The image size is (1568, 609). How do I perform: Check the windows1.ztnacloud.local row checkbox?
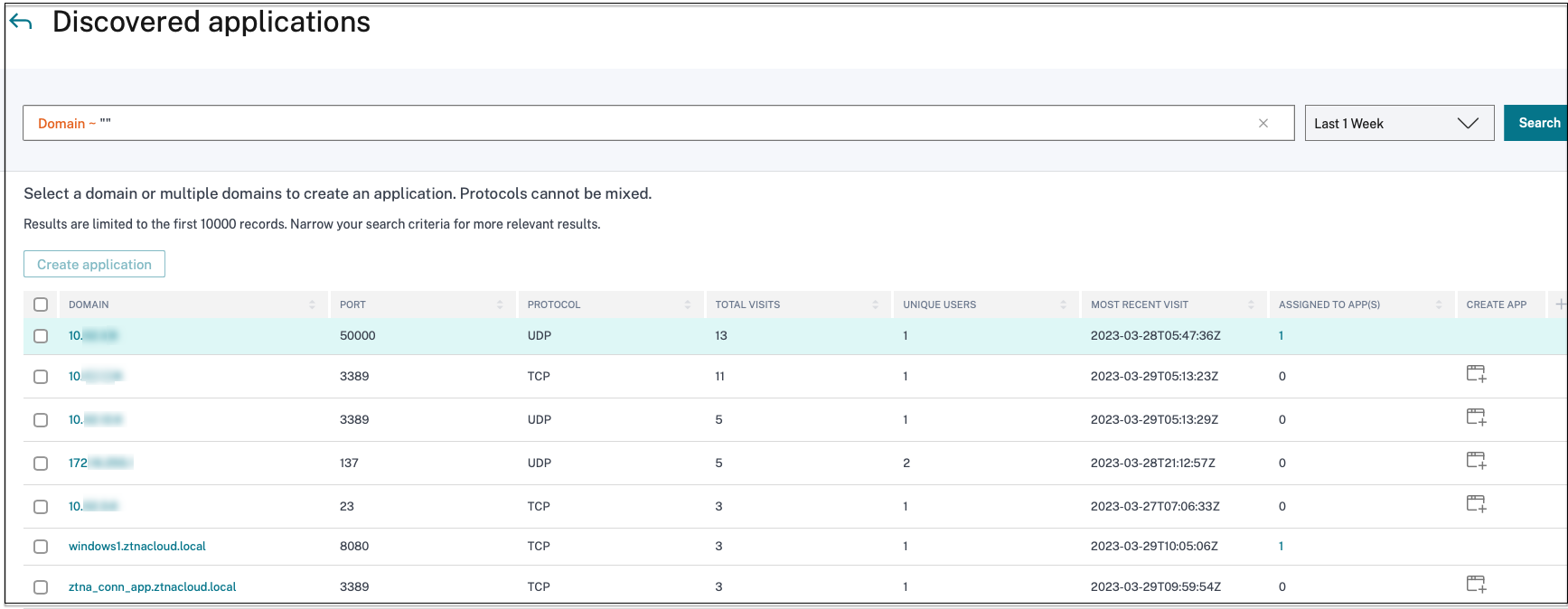pyautogui.click(x=41, y=547)
